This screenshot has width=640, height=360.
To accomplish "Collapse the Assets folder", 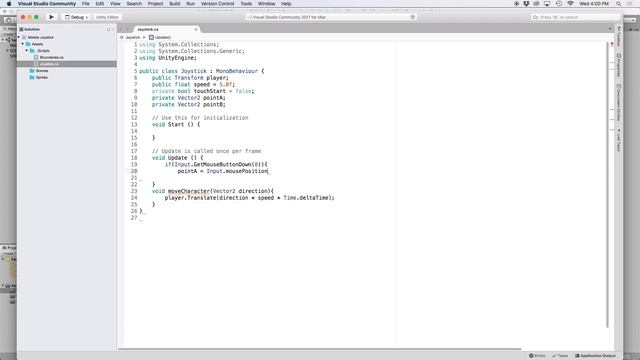I will [23, 44].
